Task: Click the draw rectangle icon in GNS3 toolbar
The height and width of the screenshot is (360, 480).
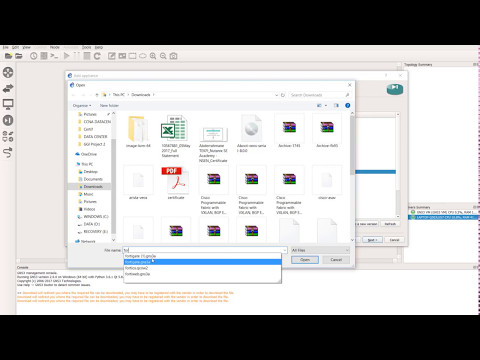Action: (132, 56)
